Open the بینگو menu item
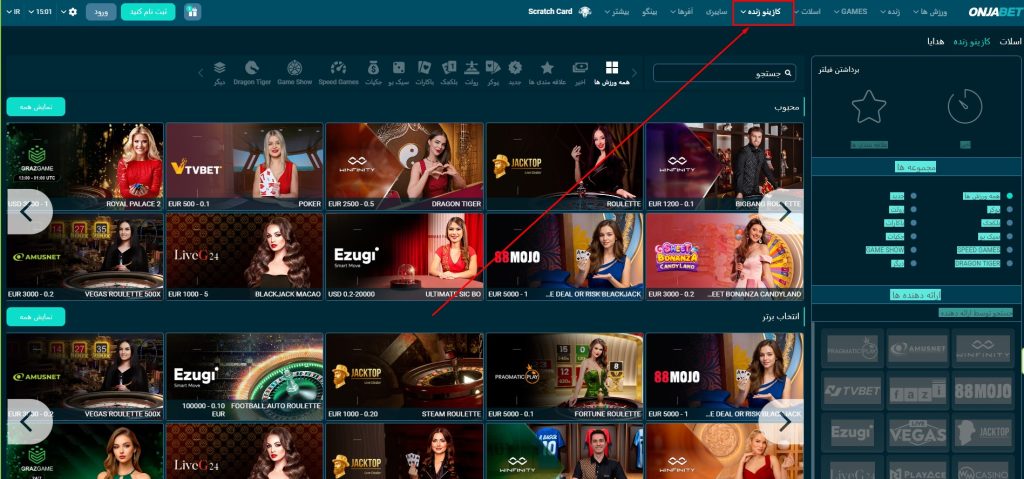This screenshot has height=479, width=1024. (648, 12)
